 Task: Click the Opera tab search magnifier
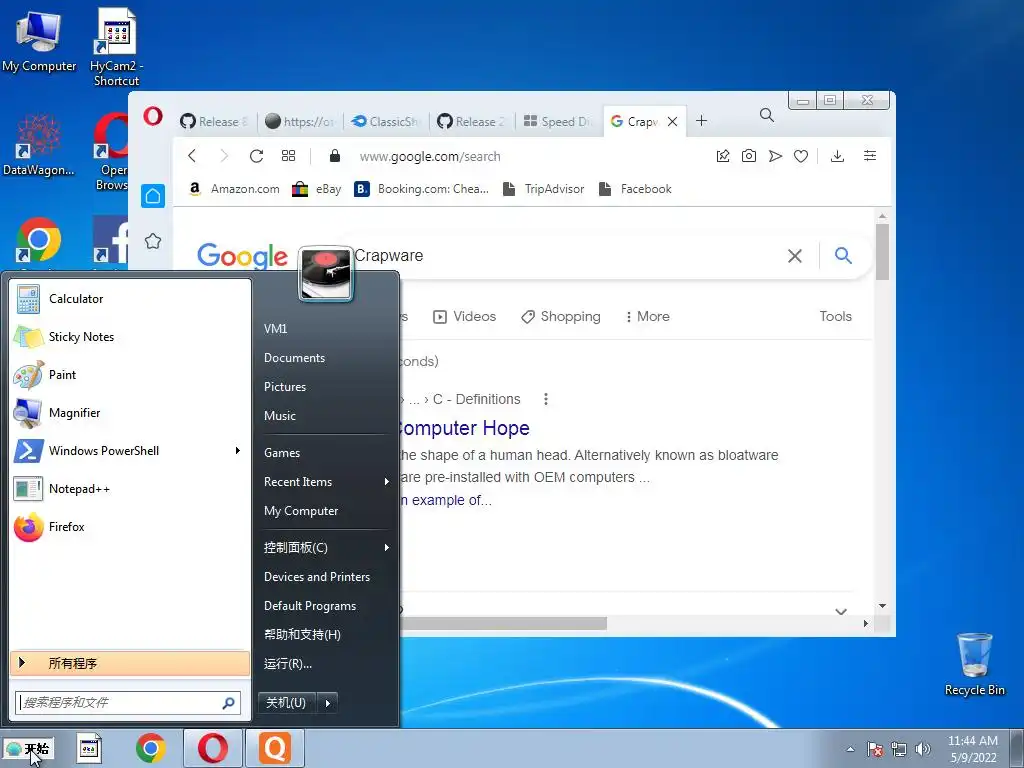pyautogui.click(x=767, y=116)
